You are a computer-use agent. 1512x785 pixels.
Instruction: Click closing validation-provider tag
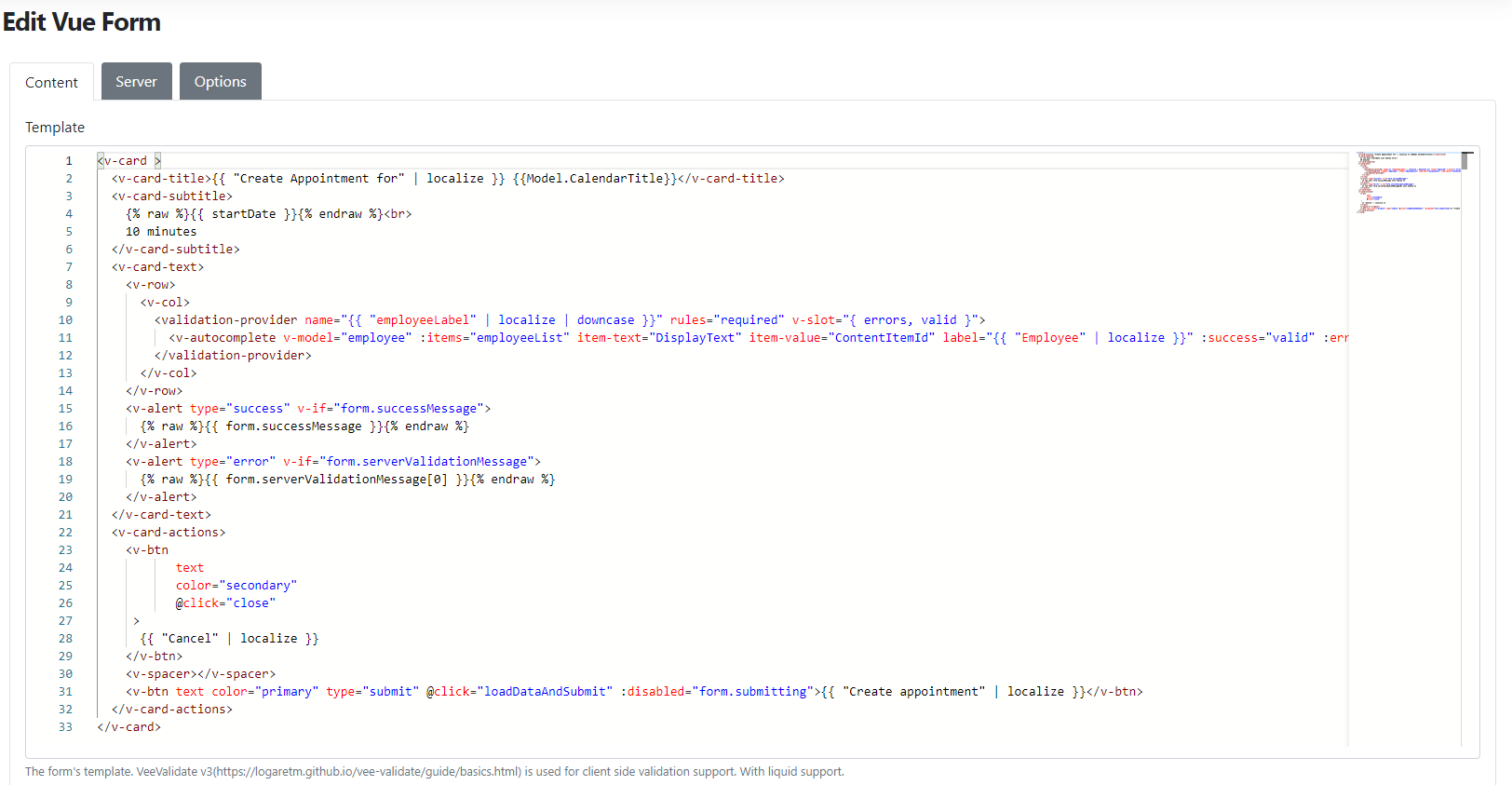click(233, 356)
